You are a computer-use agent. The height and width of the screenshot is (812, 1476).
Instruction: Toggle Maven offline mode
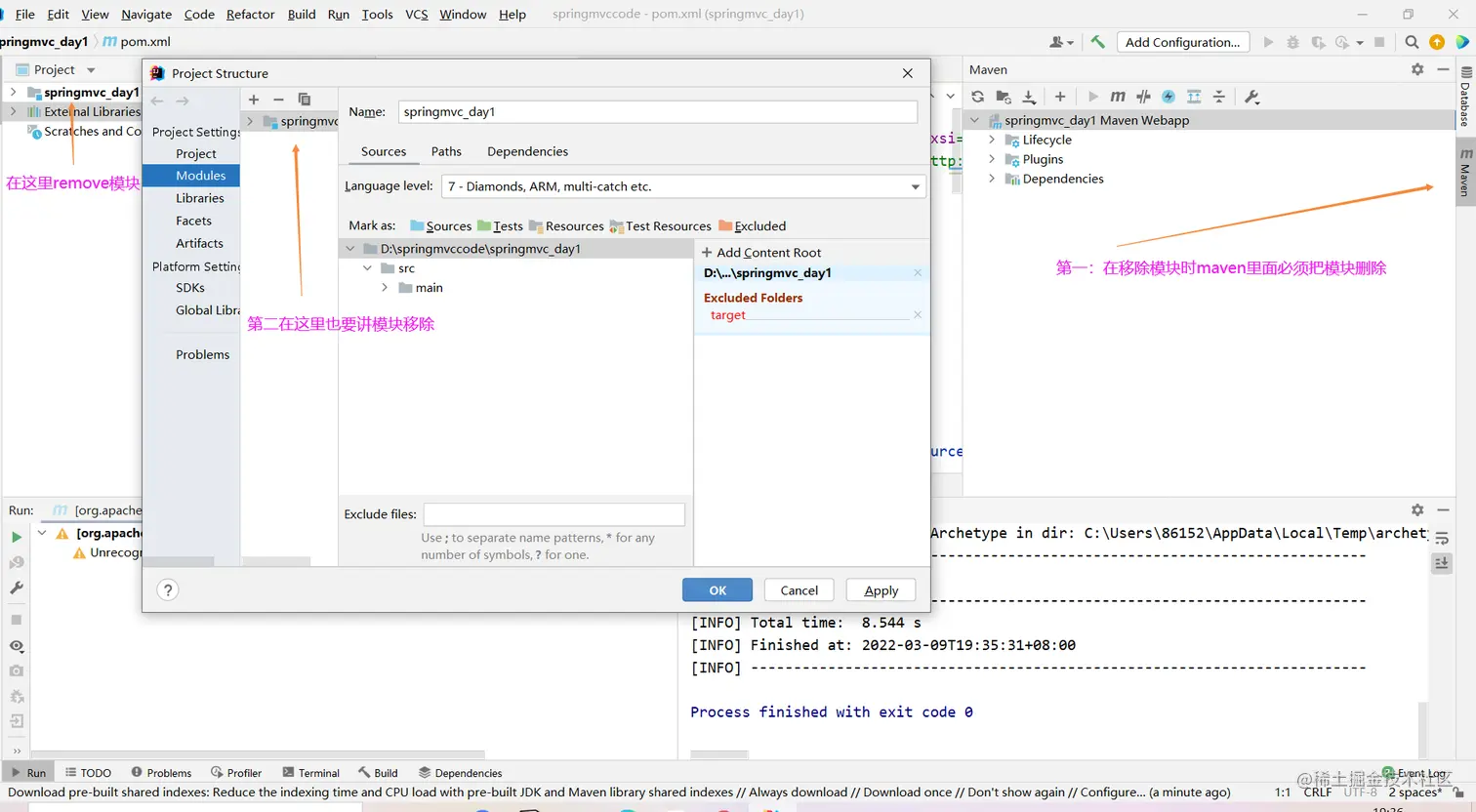pyautogui.click(x=1143, y=97)
